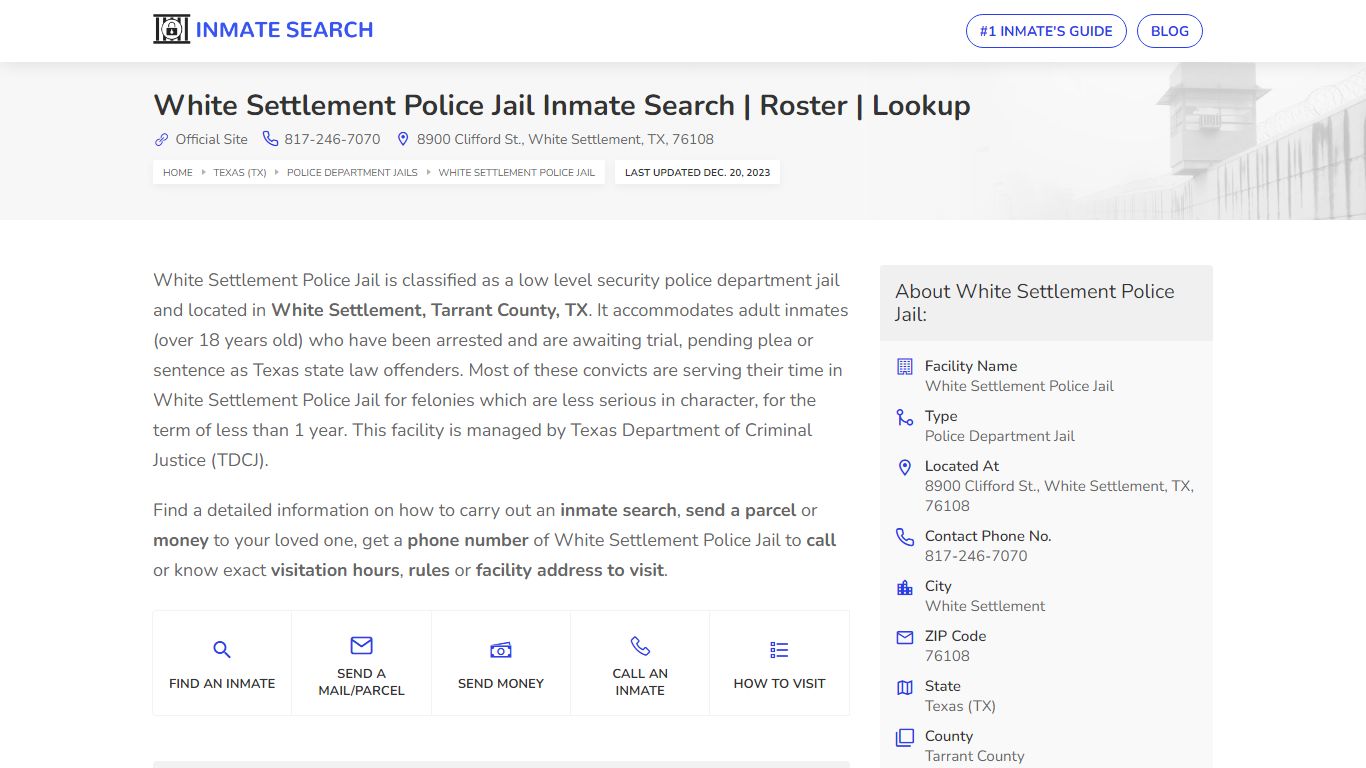Click the main page title heading
The width and height of the screenshot is (1366, 768).
point(562,105)
